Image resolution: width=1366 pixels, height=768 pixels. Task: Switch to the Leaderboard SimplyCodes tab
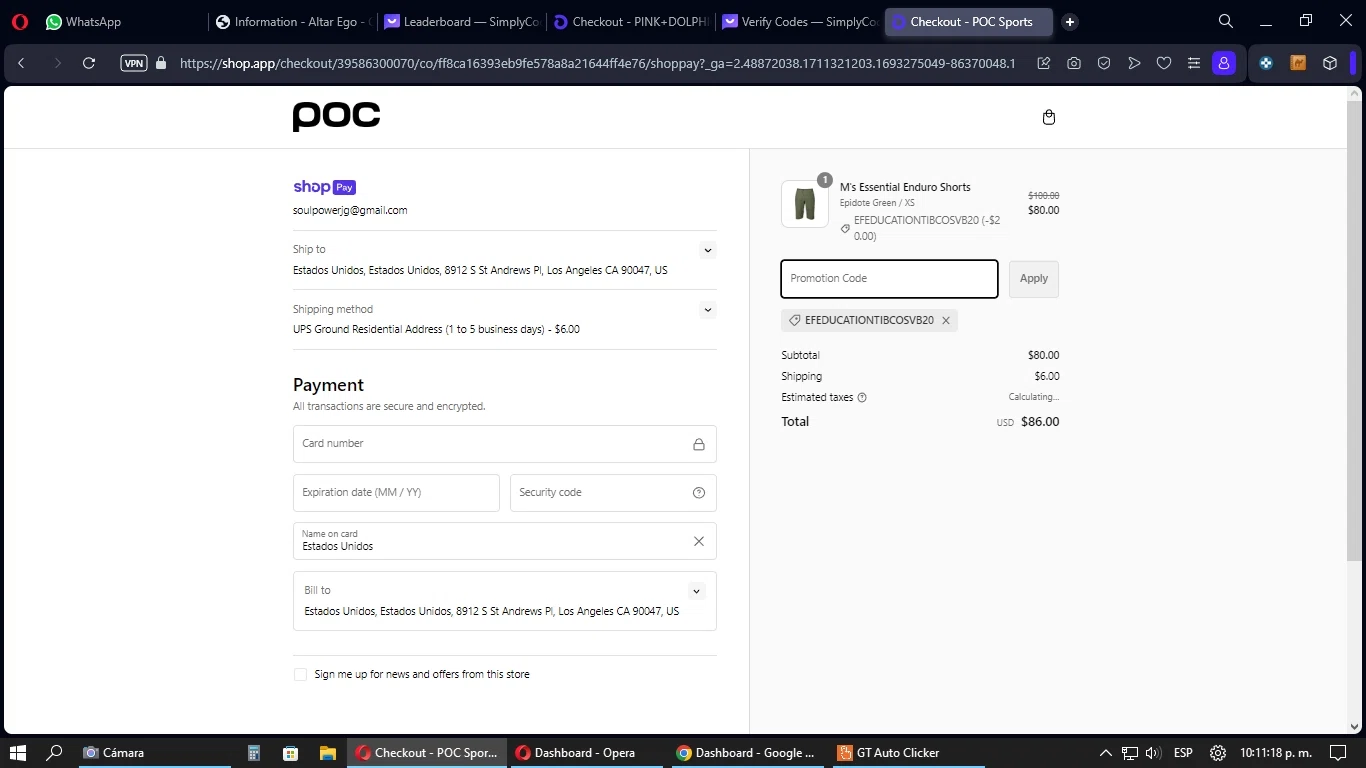tap(462, 22)
